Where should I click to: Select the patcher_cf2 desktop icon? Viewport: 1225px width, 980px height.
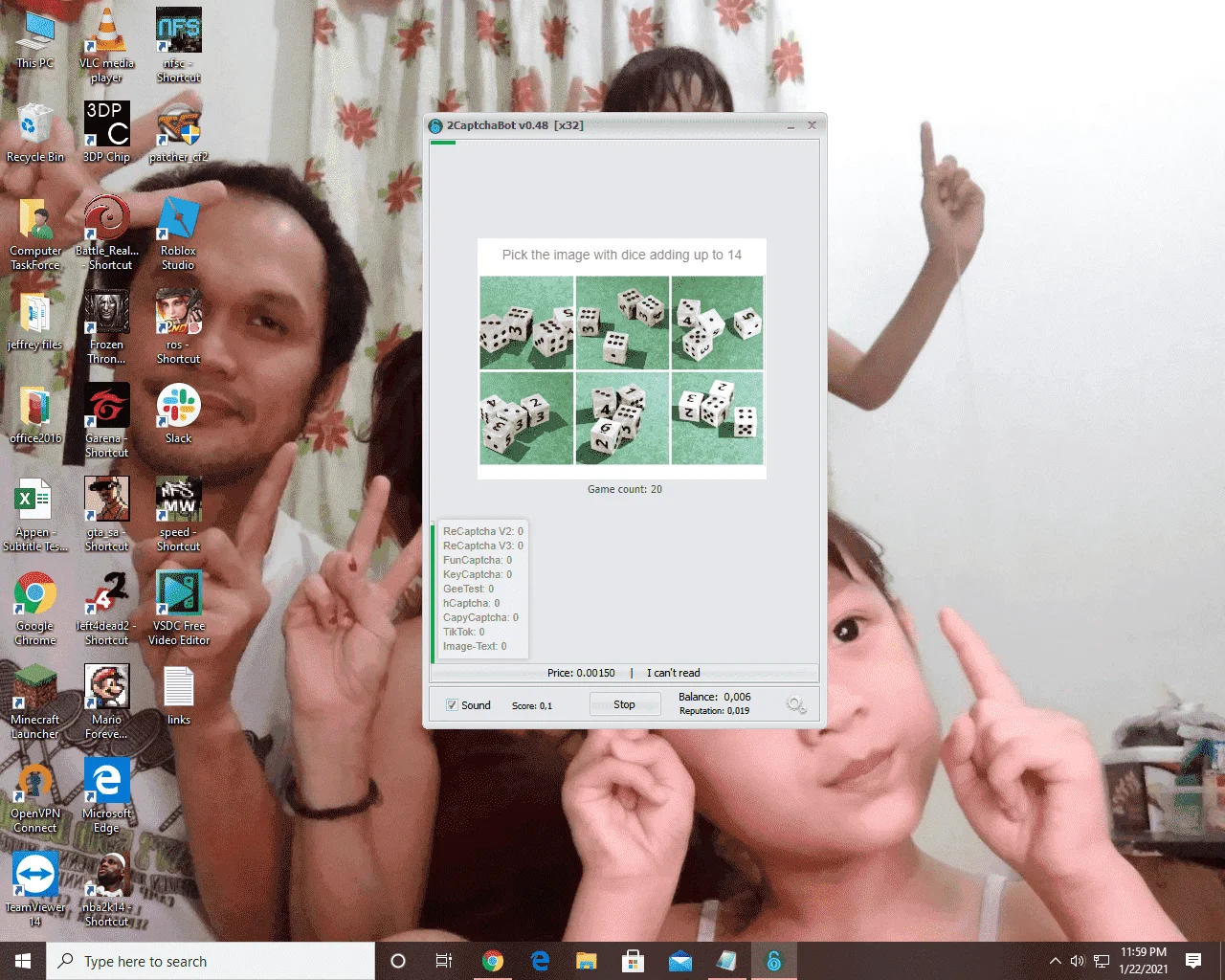pos(179,133)
